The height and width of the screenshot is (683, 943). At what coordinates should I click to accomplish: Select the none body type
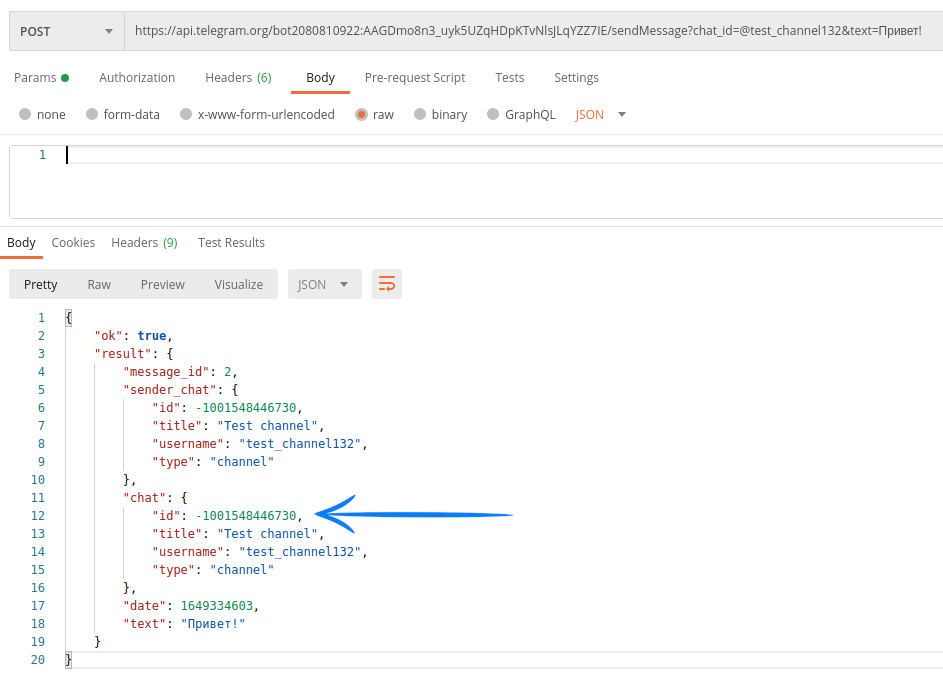click(42, 114)
